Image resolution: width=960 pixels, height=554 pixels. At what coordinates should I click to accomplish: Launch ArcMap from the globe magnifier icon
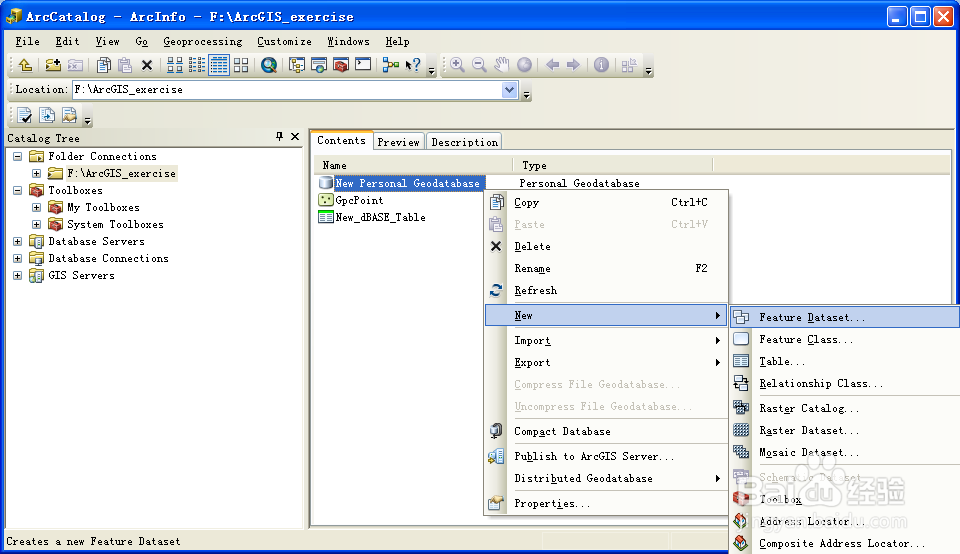coord(269,65)
